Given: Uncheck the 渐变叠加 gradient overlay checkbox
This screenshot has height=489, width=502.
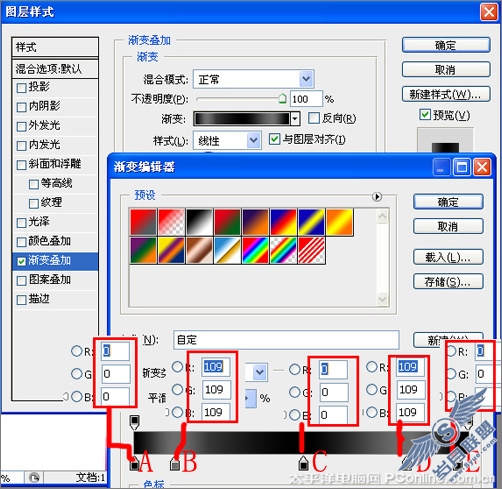Looking at the screenshot, I should click(21, 261).
